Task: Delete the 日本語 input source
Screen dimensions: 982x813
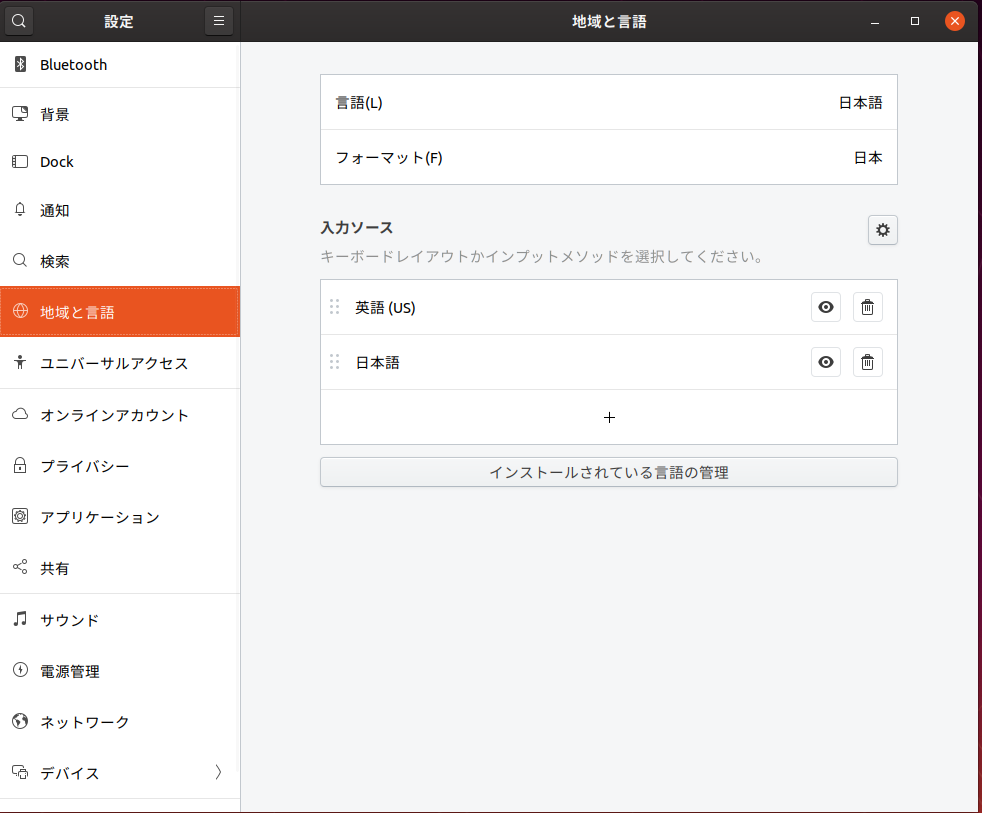Action: tap(867, 362)
